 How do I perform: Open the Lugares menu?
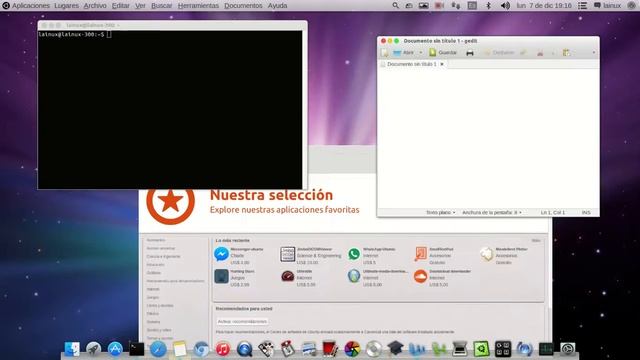coord(67,6)
